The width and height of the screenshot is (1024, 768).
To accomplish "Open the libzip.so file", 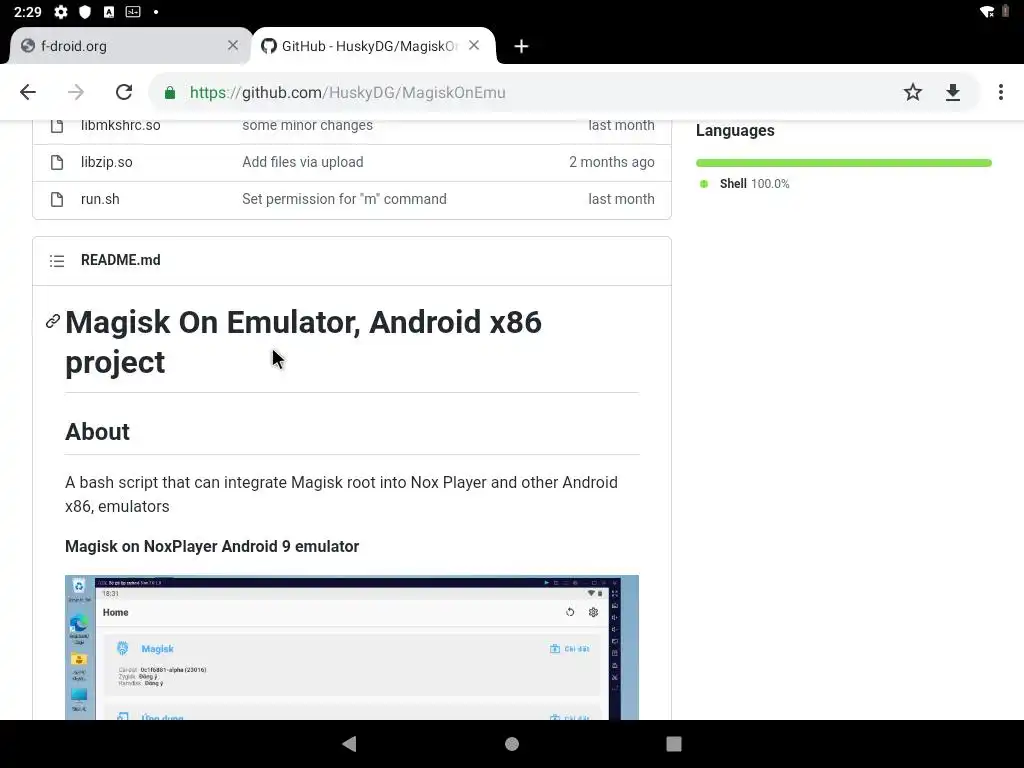I will (106, 162).
